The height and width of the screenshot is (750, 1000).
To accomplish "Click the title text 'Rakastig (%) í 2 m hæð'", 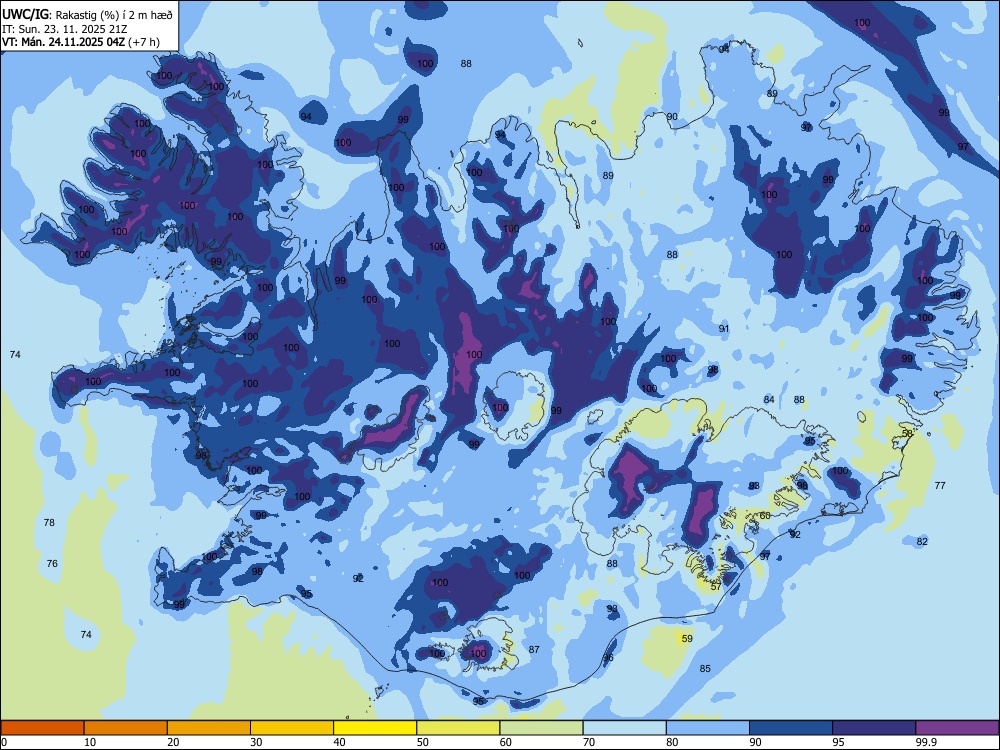I will tap(114, 15).
